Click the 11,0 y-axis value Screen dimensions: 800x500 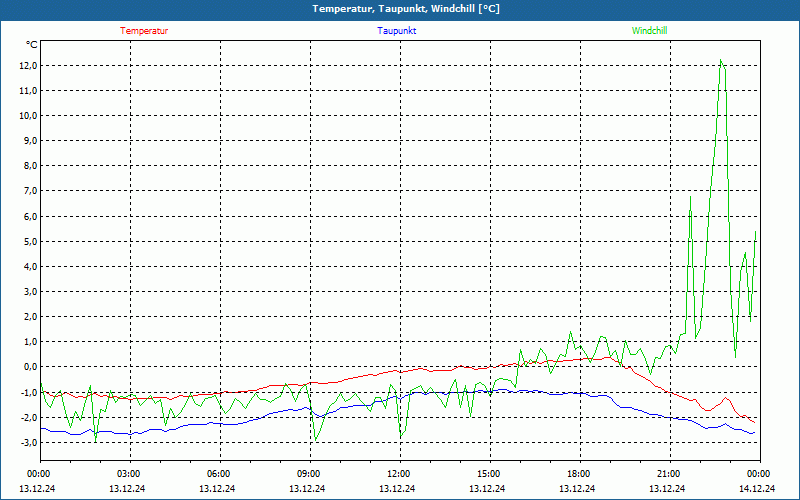(28, 91)
